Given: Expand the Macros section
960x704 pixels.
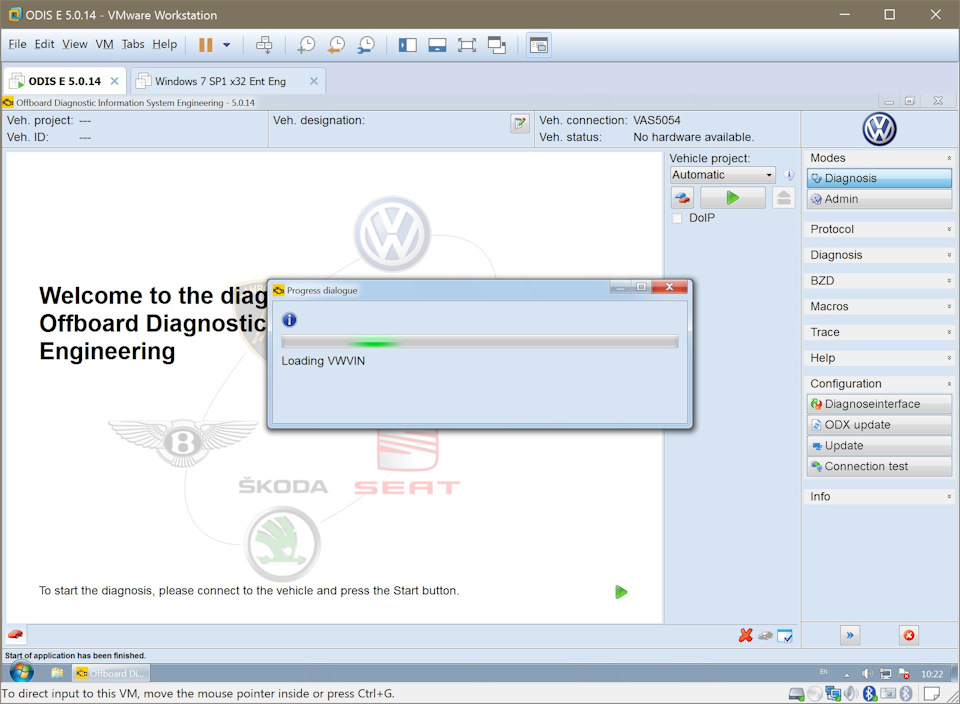Looking at the screenshot, I should pos(879,306).
